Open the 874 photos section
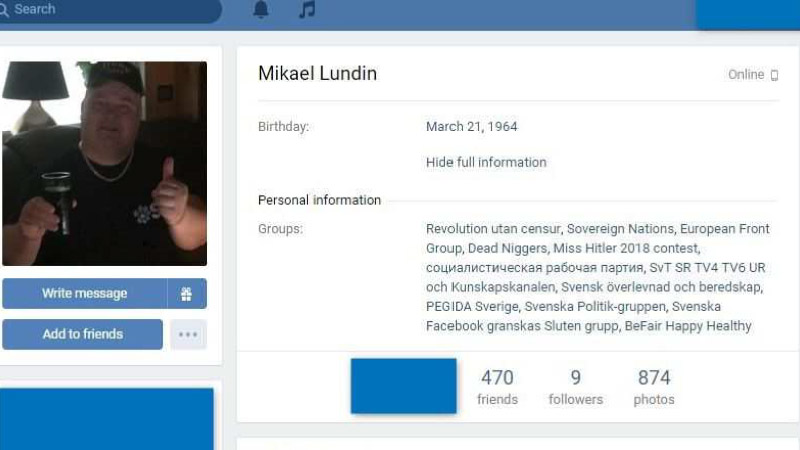800x450 pixels. (x=654, y=386)
